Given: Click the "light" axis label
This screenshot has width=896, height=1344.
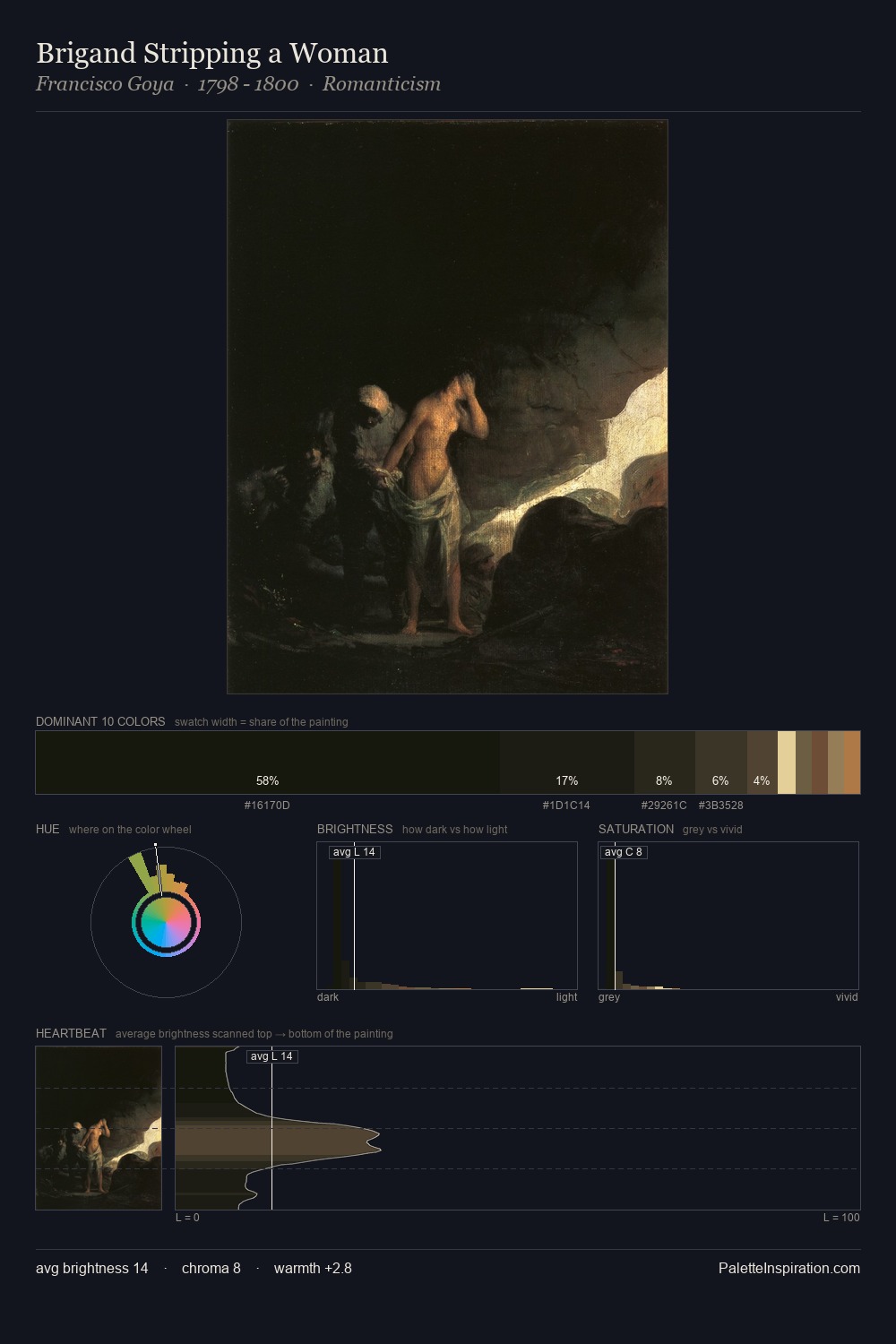Looking at the screenshot, I should 566,997.
